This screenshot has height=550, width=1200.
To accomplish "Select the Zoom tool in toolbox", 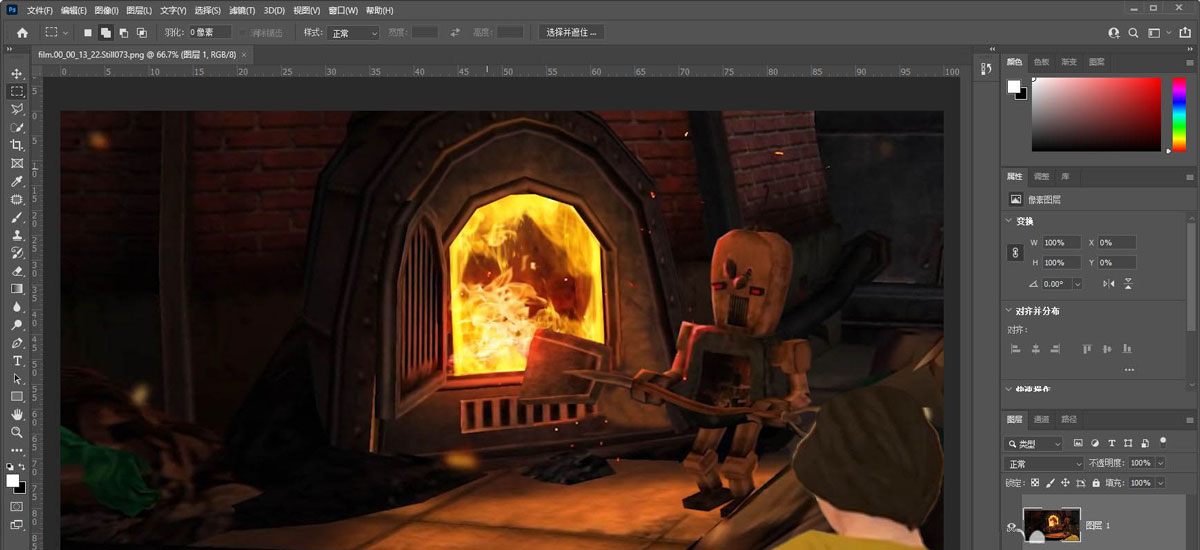I will coord(17,432).
